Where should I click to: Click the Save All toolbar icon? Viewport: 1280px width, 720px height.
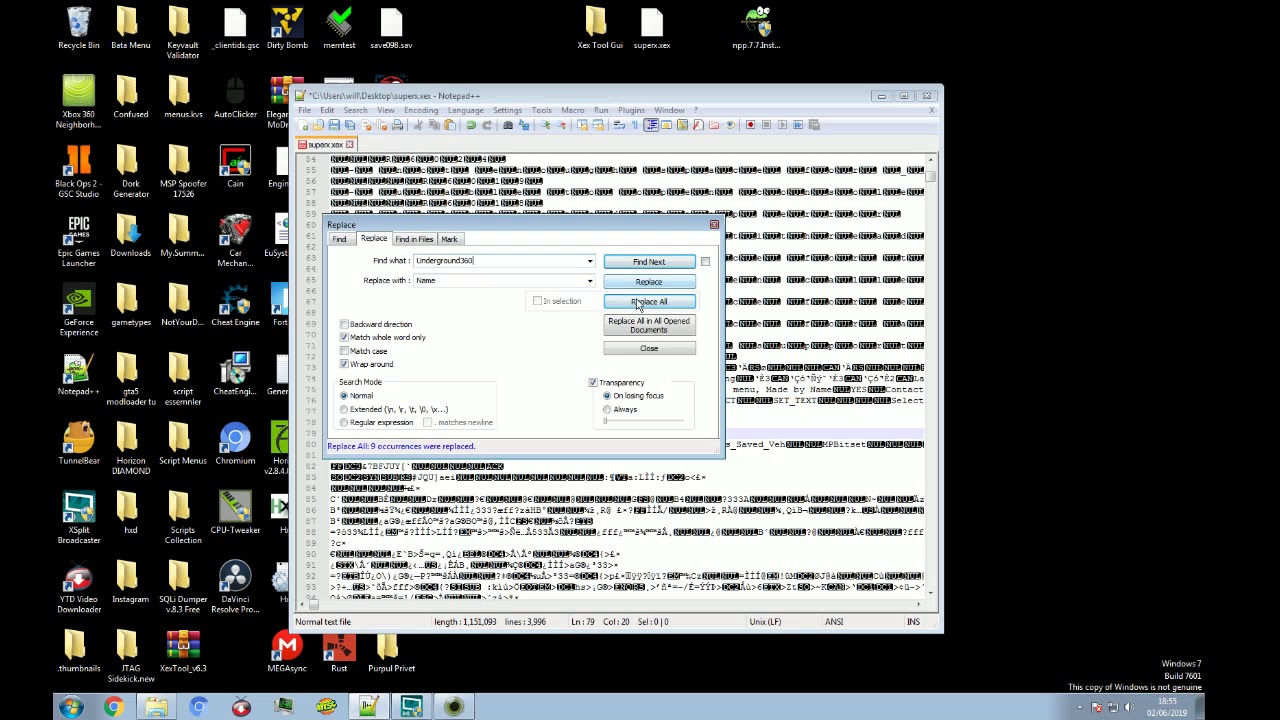[x=350, y=125]
